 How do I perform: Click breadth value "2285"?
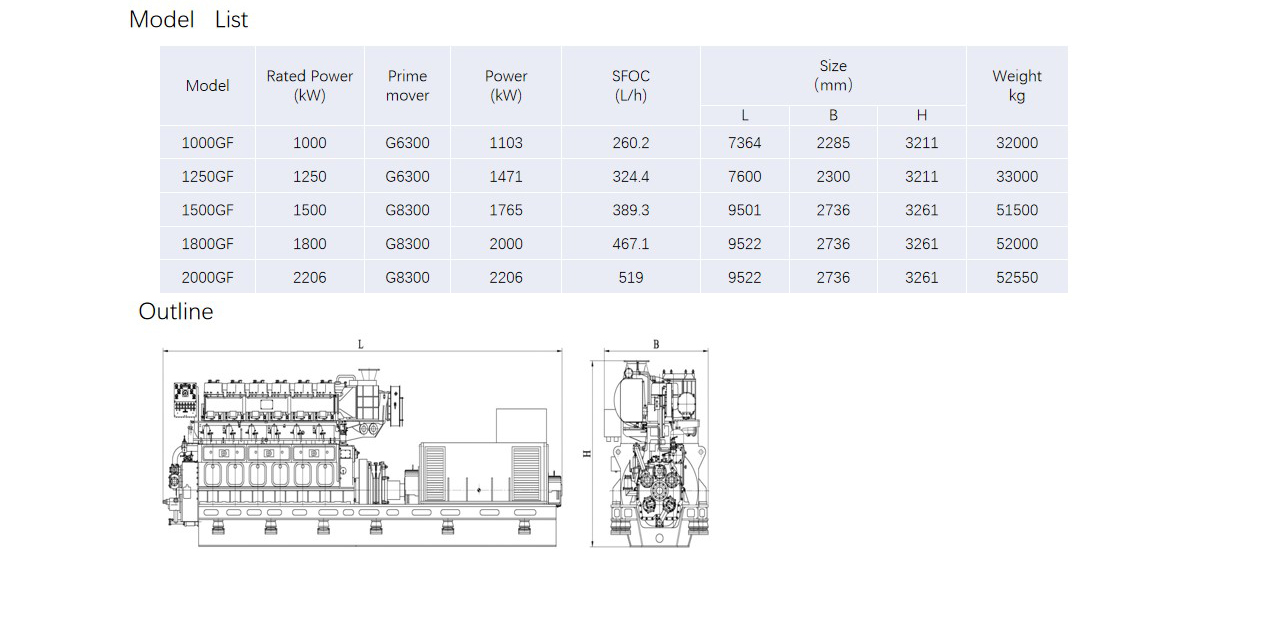click(833, 143)
